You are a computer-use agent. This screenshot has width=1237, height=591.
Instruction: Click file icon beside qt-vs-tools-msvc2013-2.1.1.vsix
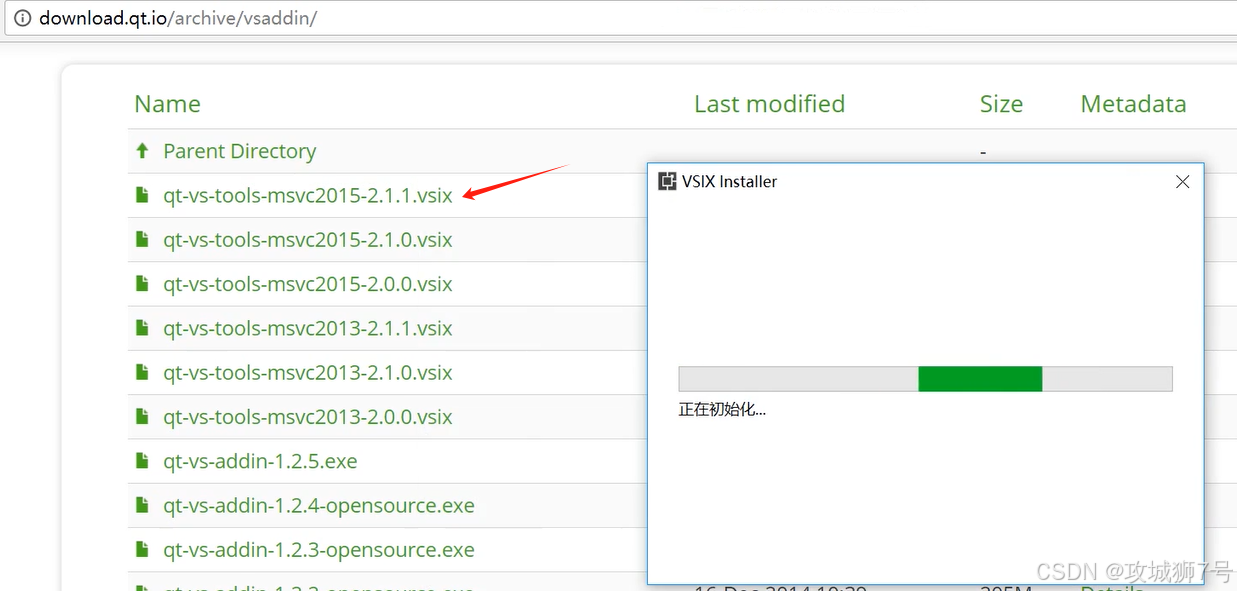tap(142, 327)
